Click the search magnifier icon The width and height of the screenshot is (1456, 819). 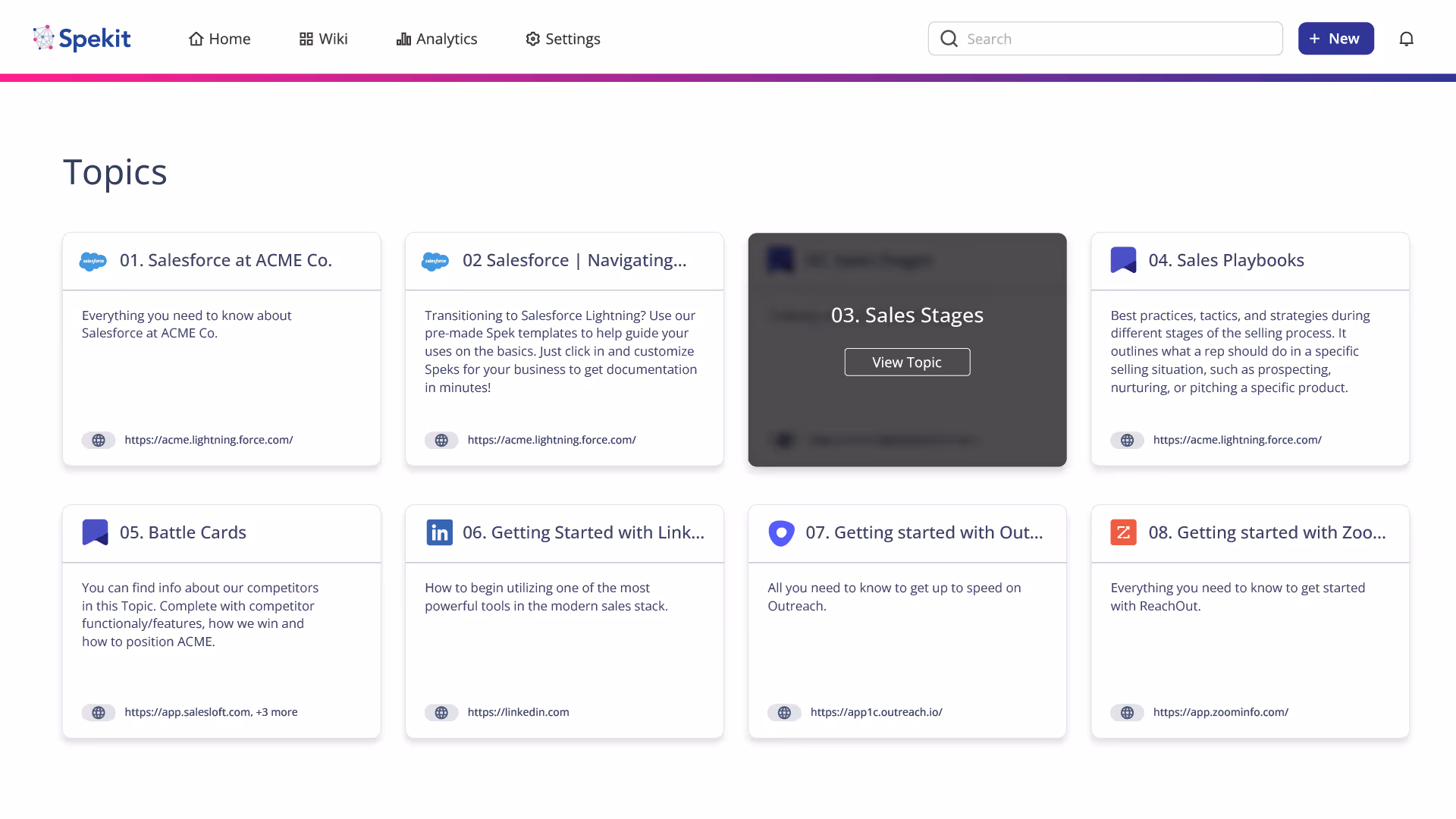(949, 39)
